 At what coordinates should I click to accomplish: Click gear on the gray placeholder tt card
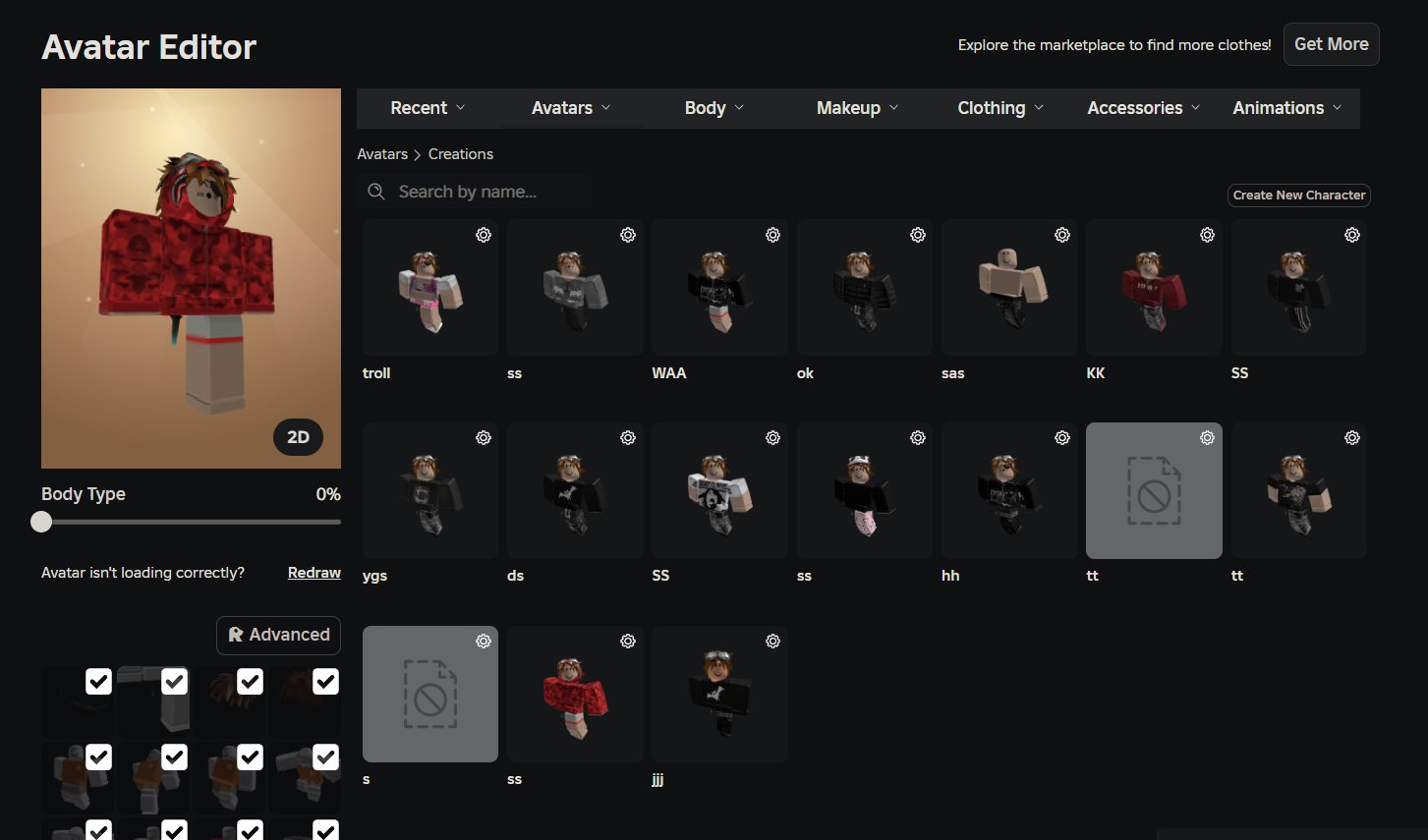1207,437
